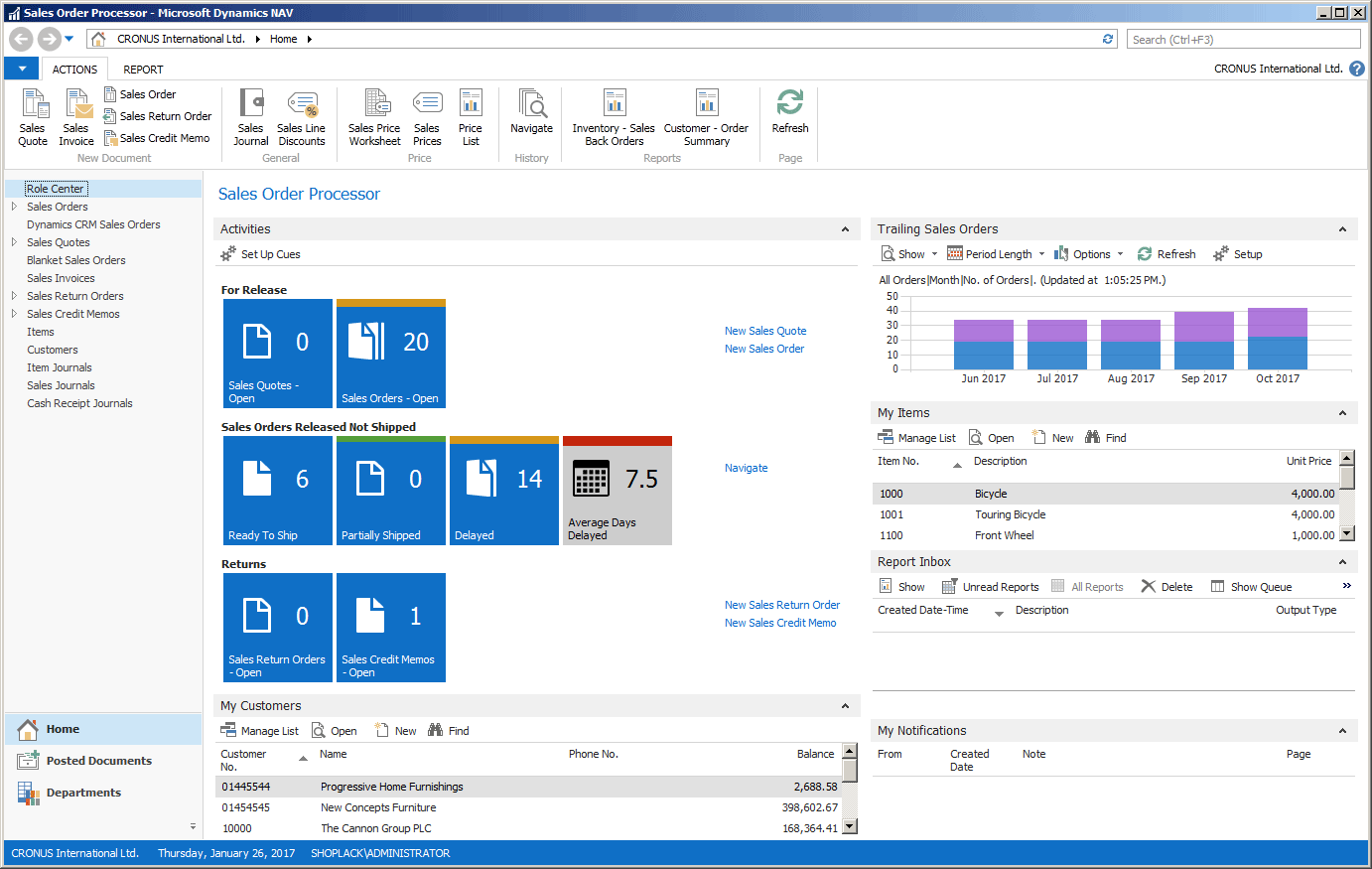Click the Navigate link in Activities
The width and height of the screenshot is (1372, 869).
tap(746, 468)
